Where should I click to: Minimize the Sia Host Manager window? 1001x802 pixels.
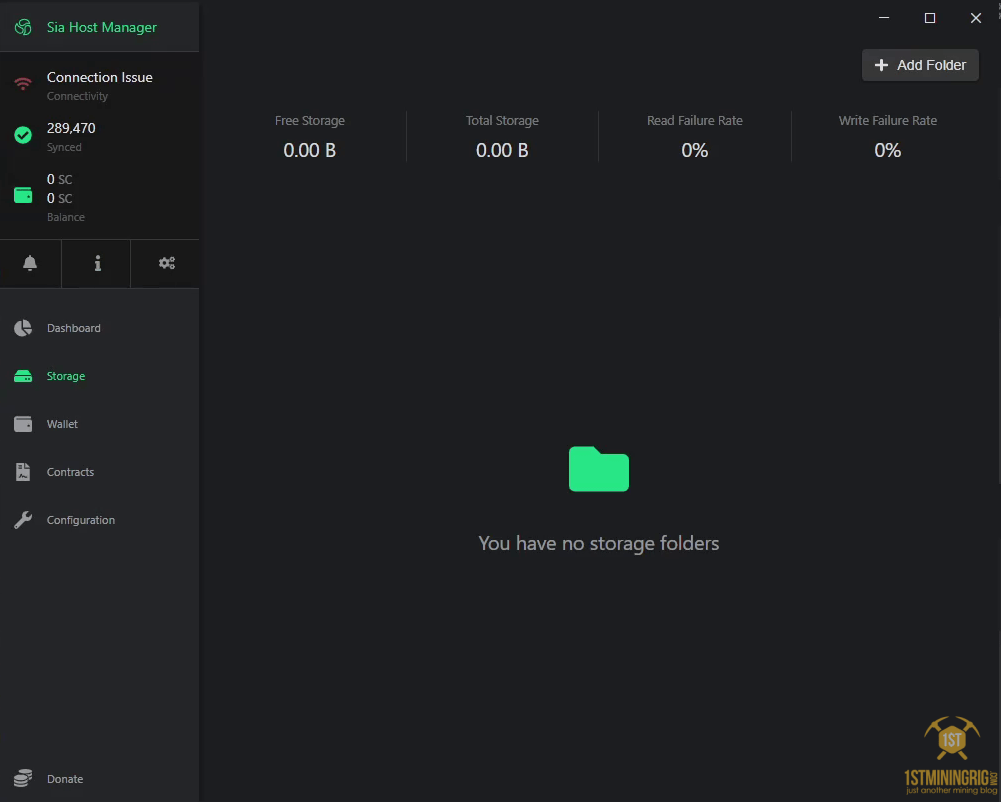click(884, 18)
